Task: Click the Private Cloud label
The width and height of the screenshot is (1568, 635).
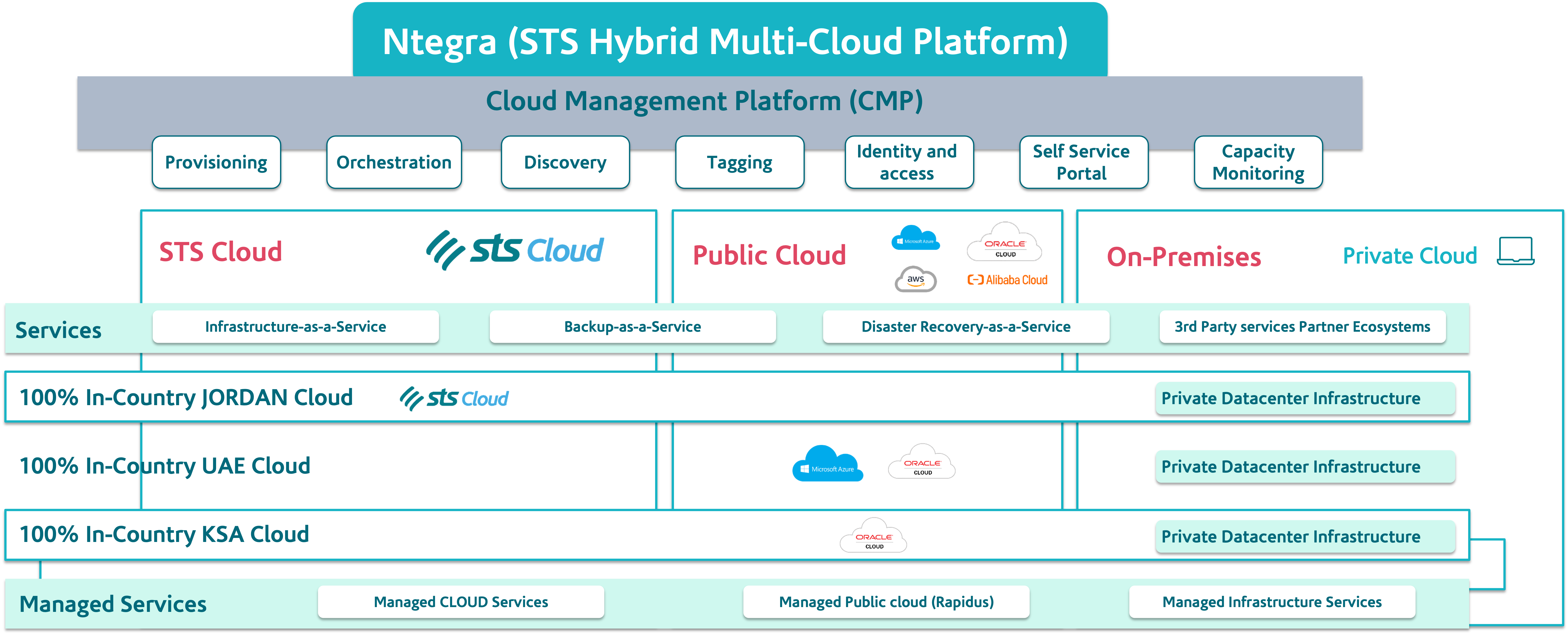Action: click(x=1410, y=256)
